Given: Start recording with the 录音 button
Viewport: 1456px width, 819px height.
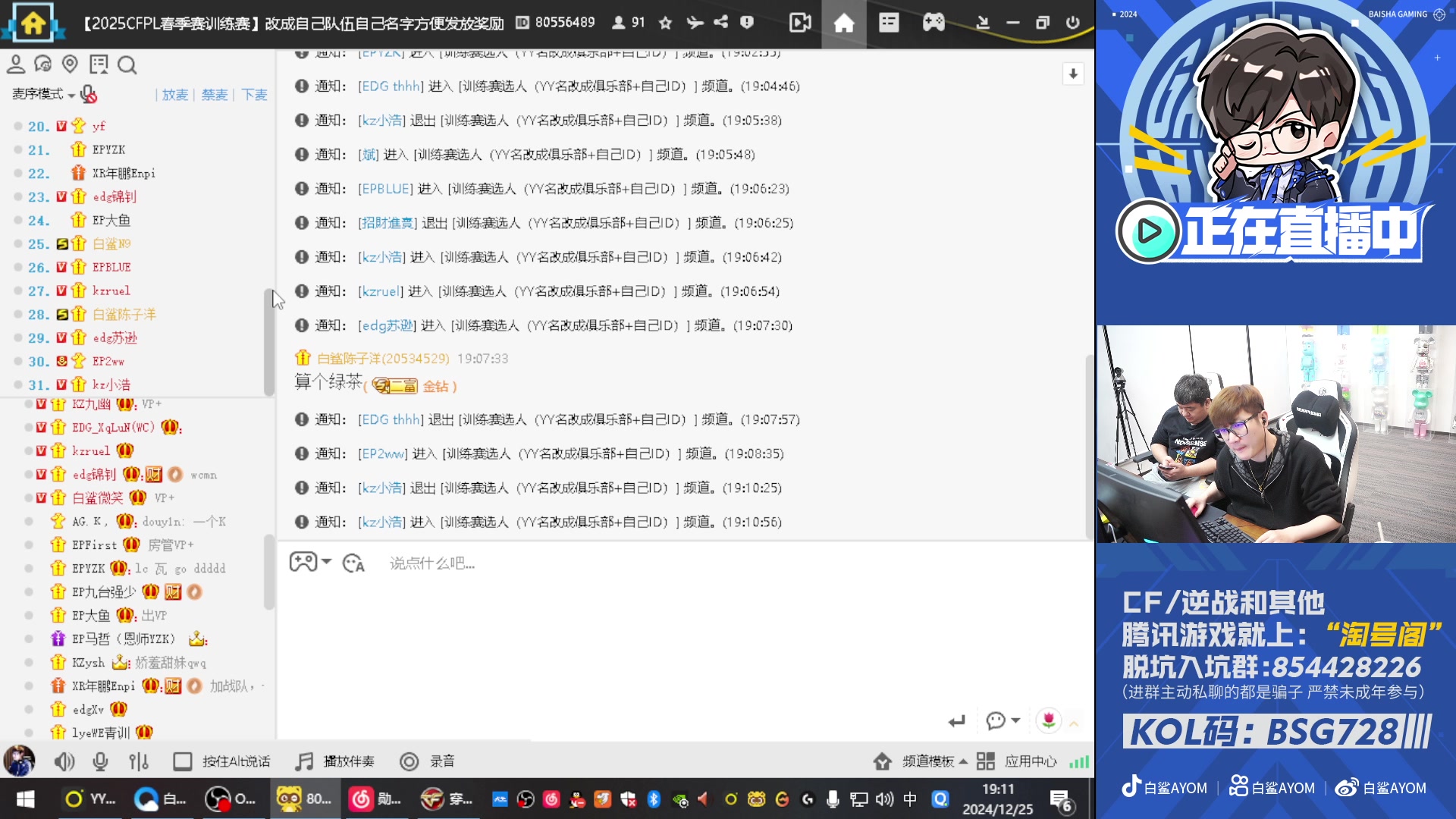Looking at the screenshot, I should point(428,761).
